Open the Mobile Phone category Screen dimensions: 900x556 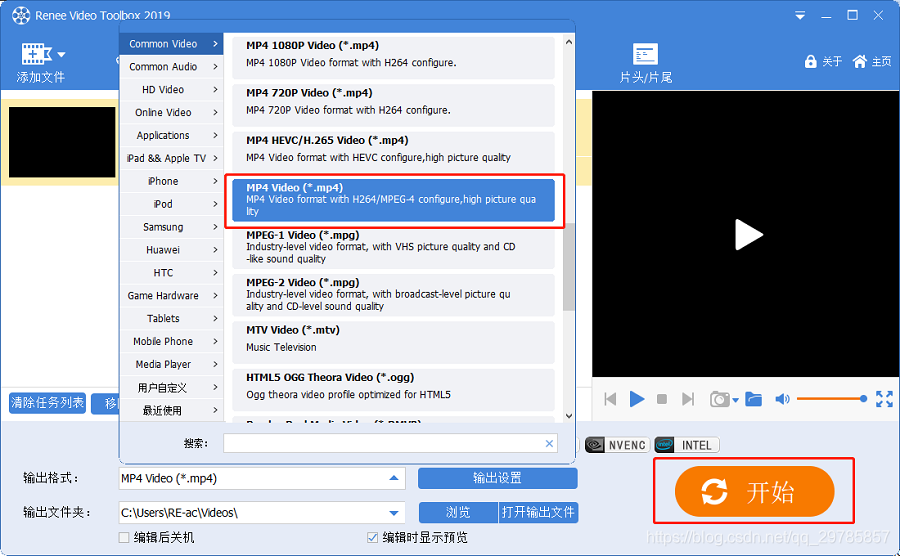pos(172,341)
